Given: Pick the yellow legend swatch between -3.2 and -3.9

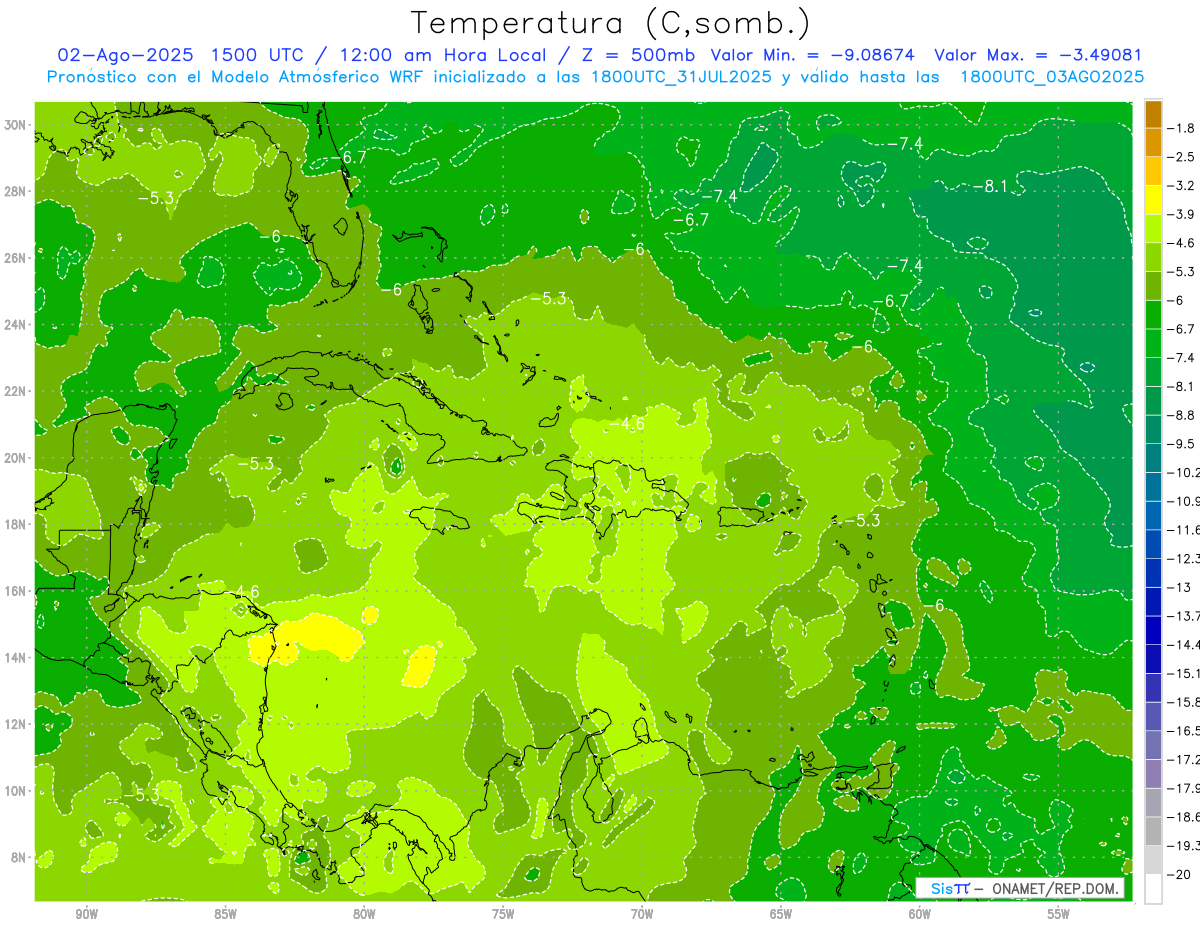Looking at the screenshot, I should click(1153, 200).
